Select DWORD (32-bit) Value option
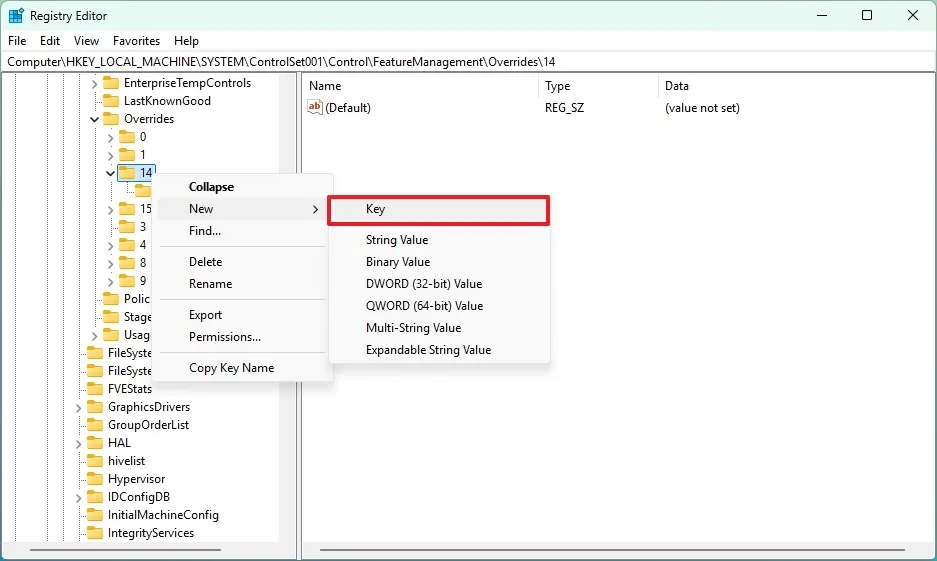Screen dimensions: 937x561 pos(424,284)
